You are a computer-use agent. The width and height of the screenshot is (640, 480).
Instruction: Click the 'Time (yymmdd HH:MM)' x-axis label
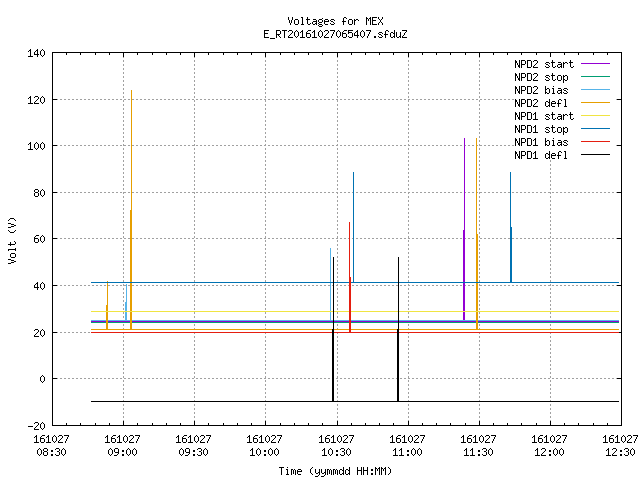[335, 471]
